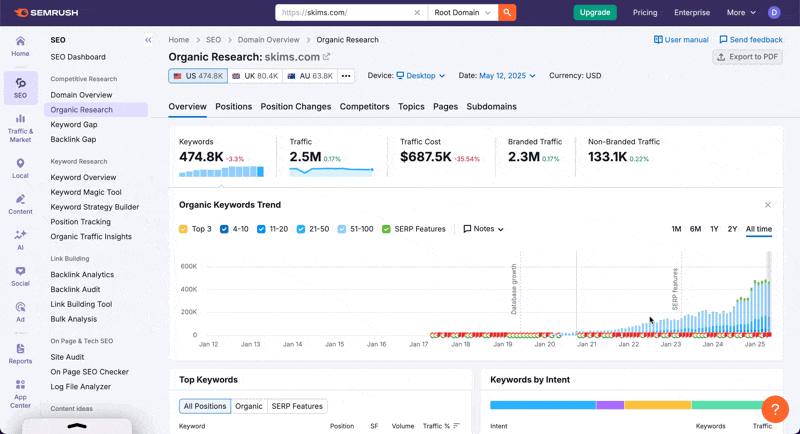Switch to Positions tab
The height and width of the screenshot is (434, 800).
pyautogui.click(x=234, y=107)
